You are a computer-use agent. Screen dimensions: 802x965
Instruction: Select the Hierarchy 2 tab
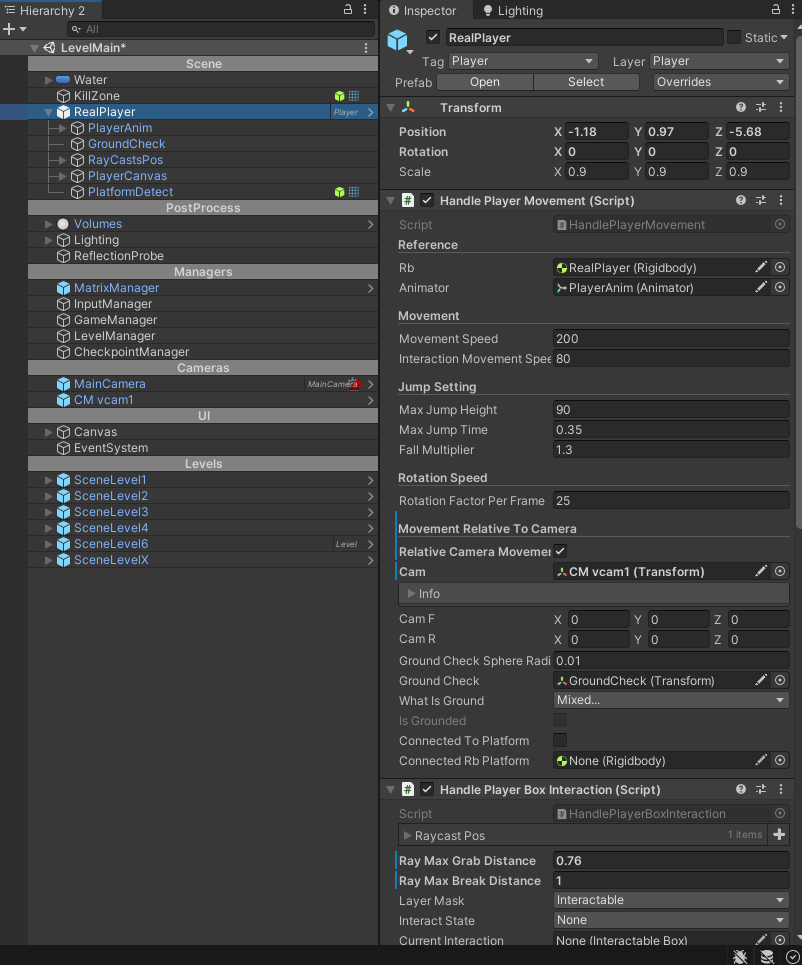pos(45,10)
